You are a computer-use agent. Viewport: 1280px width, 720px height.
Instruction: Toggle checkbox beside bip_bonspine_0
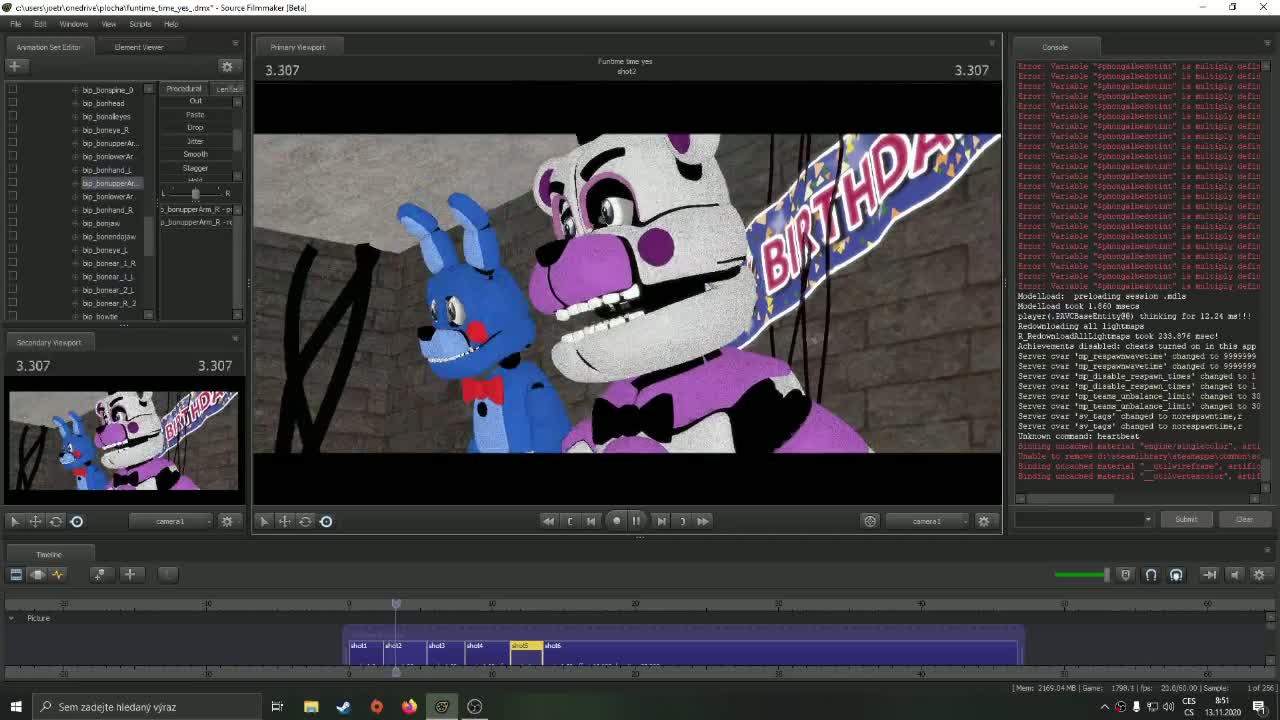point(12,90)
